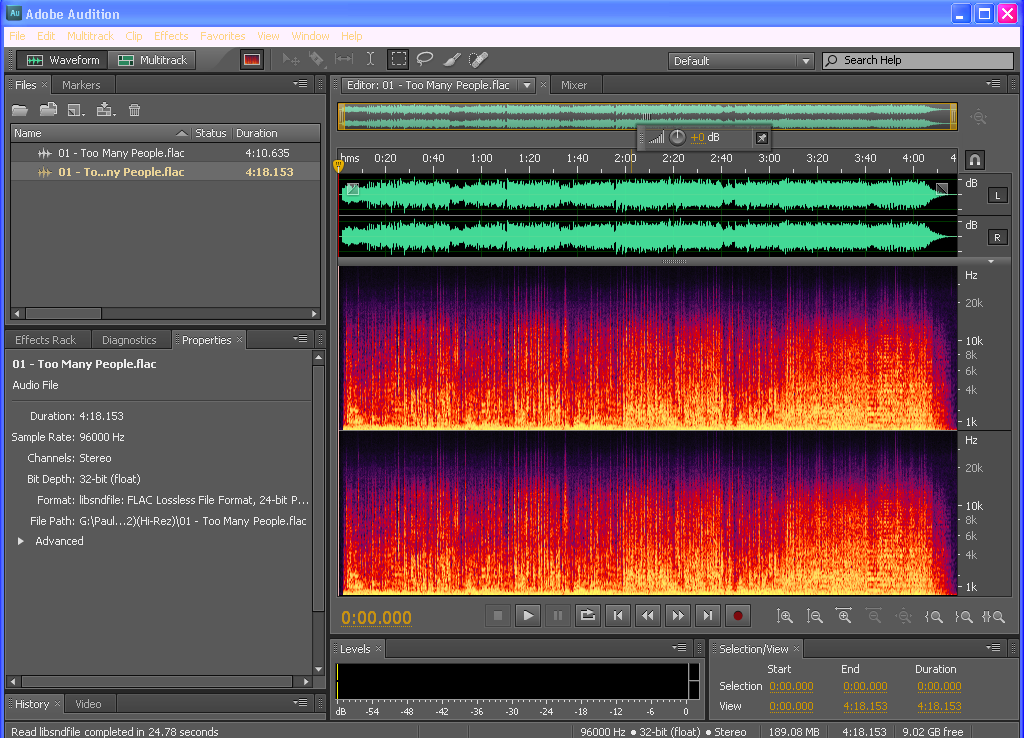This screenshot has width=1024, height=738.
Task: Click the current time display 0:00.000
Action: click(376, 618)
